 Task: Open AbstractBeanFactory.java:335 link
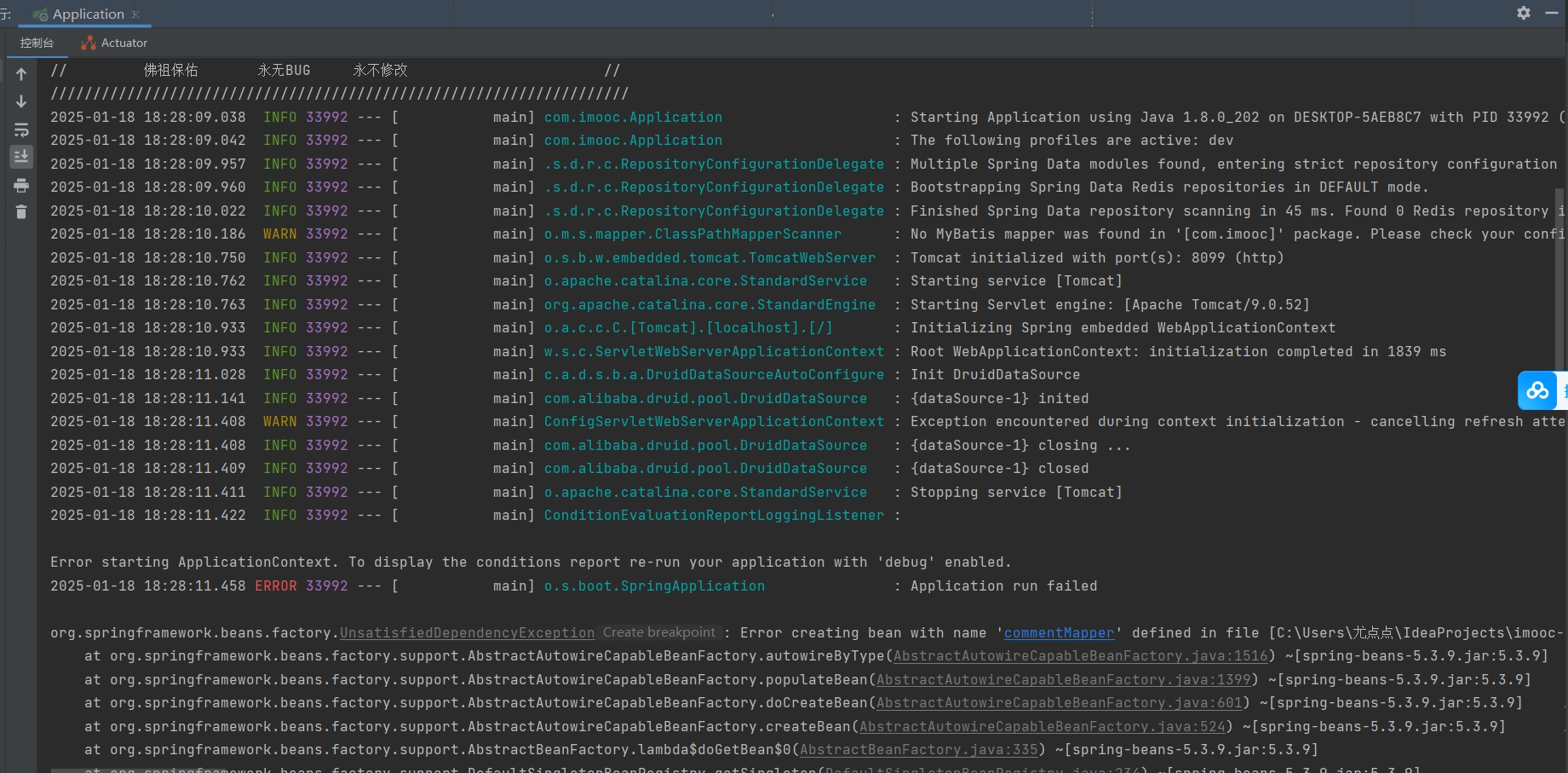point(919,750)
